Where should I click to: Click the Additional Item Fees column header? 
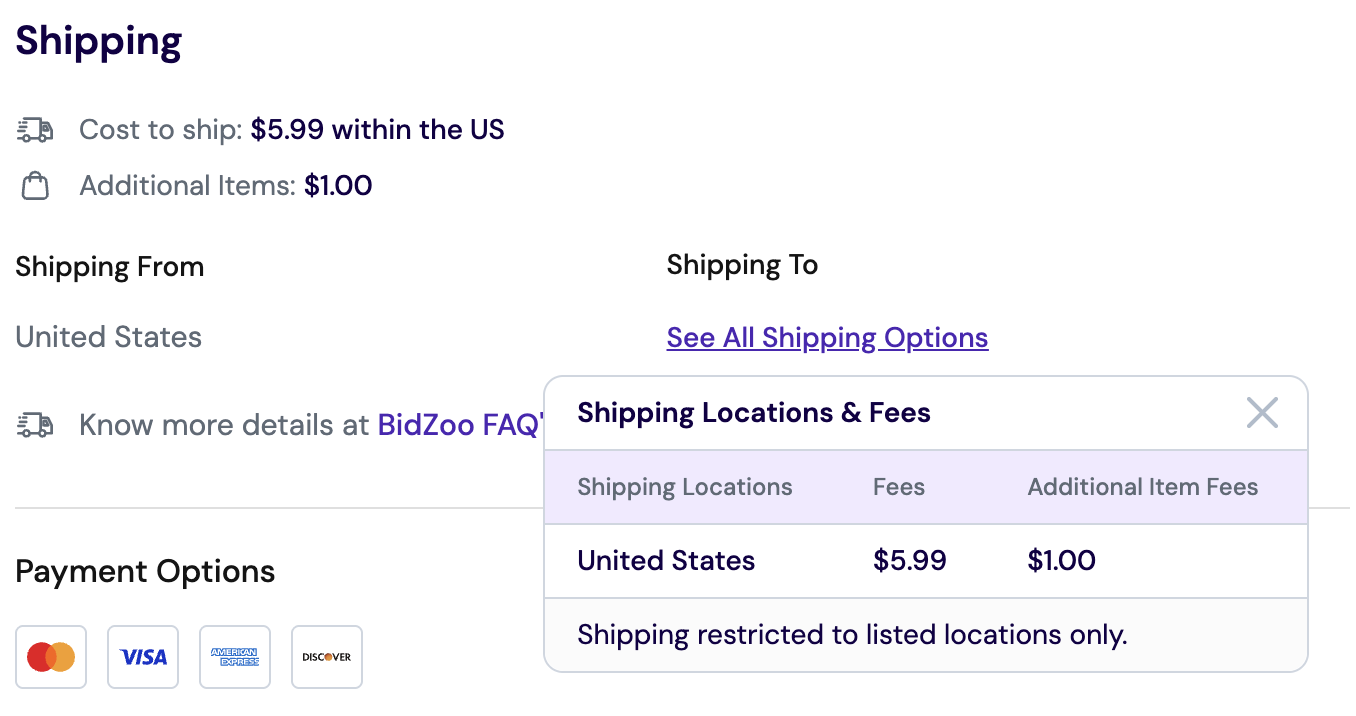(x=1142, y=487)
